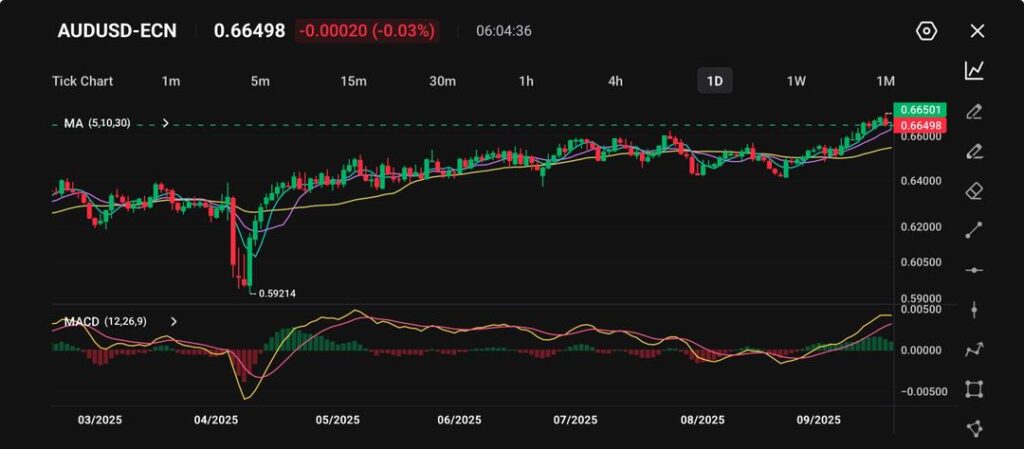This screenshot has width=1024, height=449.
Task: Switch to the 1W timeframe
Action: 796,81
